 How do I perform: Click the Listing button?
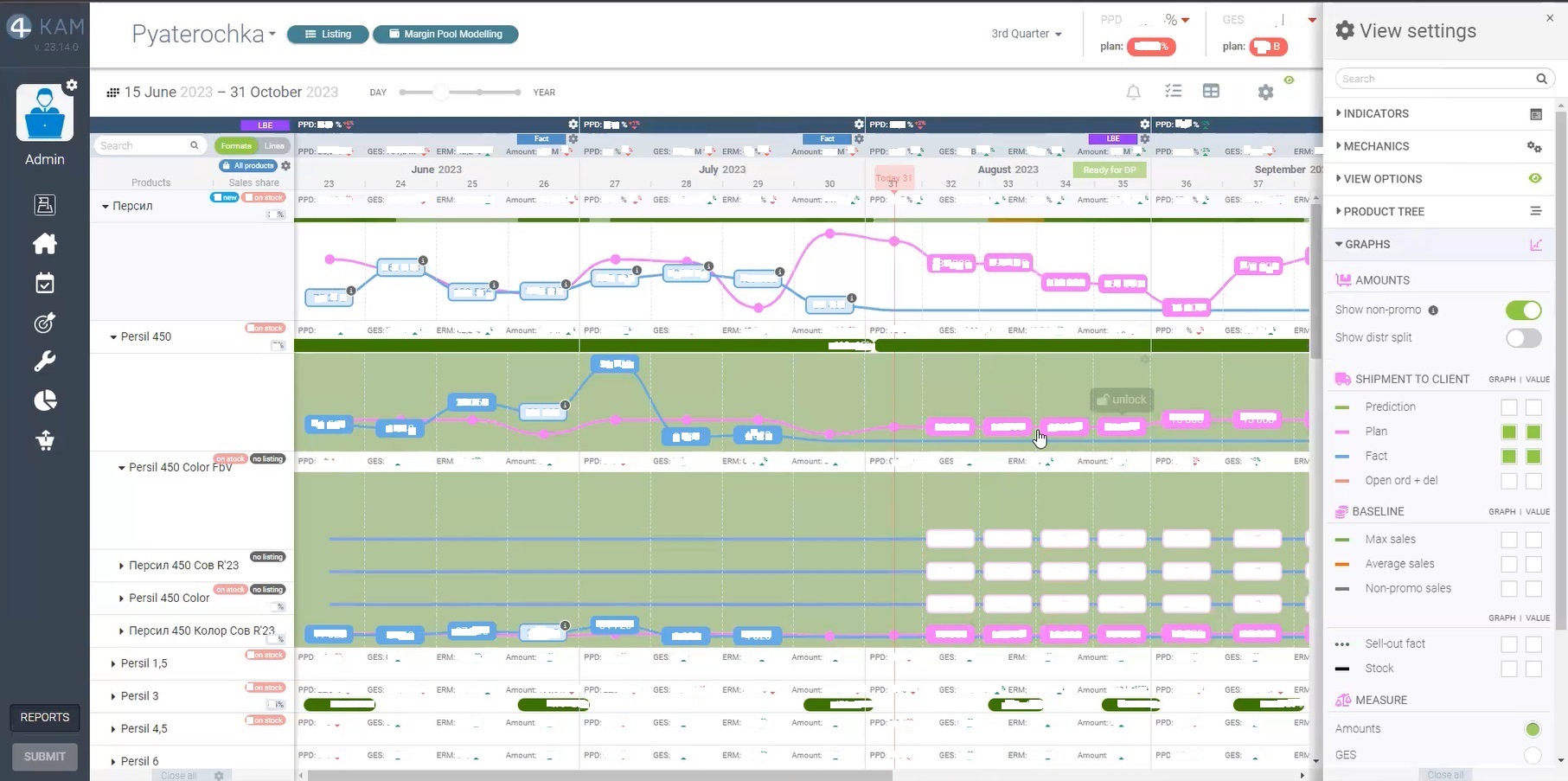tap(328, 35)
